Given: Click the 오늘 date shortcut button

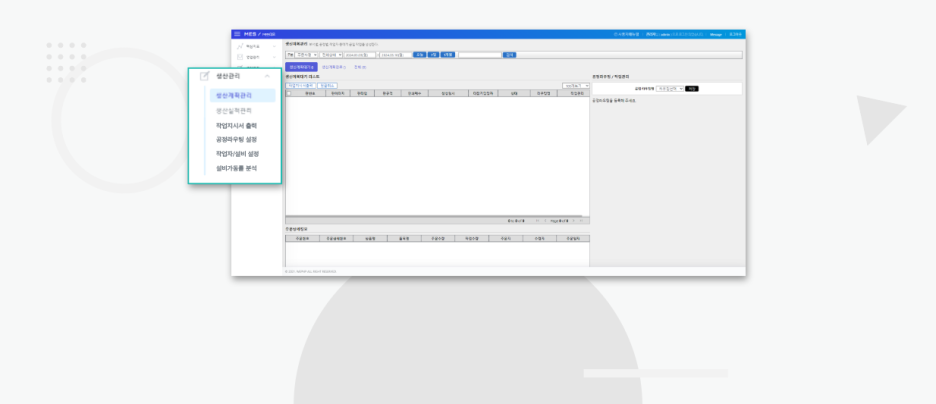Looking at the screenshot, I should tap(419, 55).
